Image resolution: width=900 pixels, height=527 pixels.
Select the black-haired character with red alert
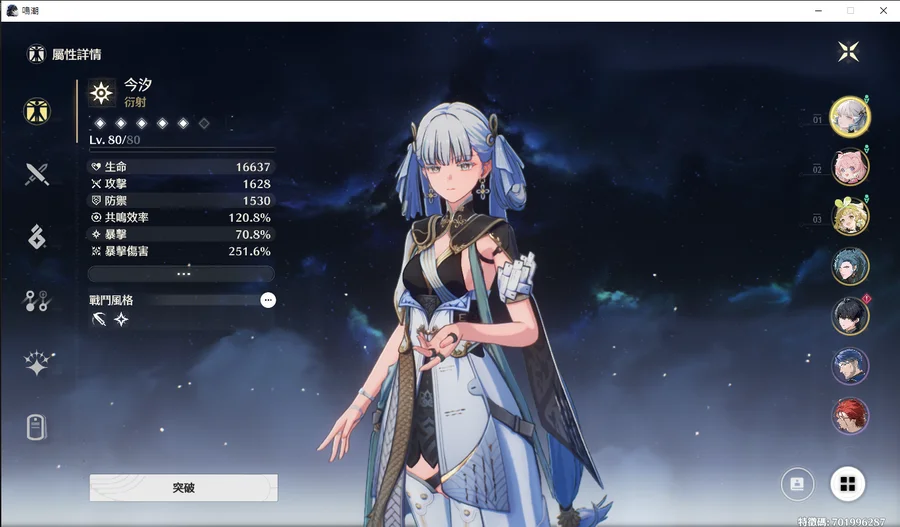tap(850, 316)
